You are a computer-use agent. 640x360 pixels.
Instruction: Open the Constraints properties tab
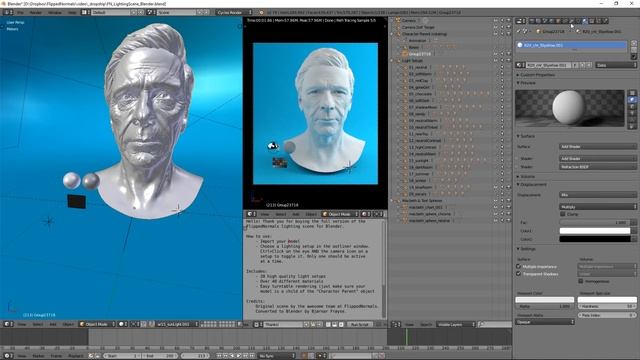565,21
